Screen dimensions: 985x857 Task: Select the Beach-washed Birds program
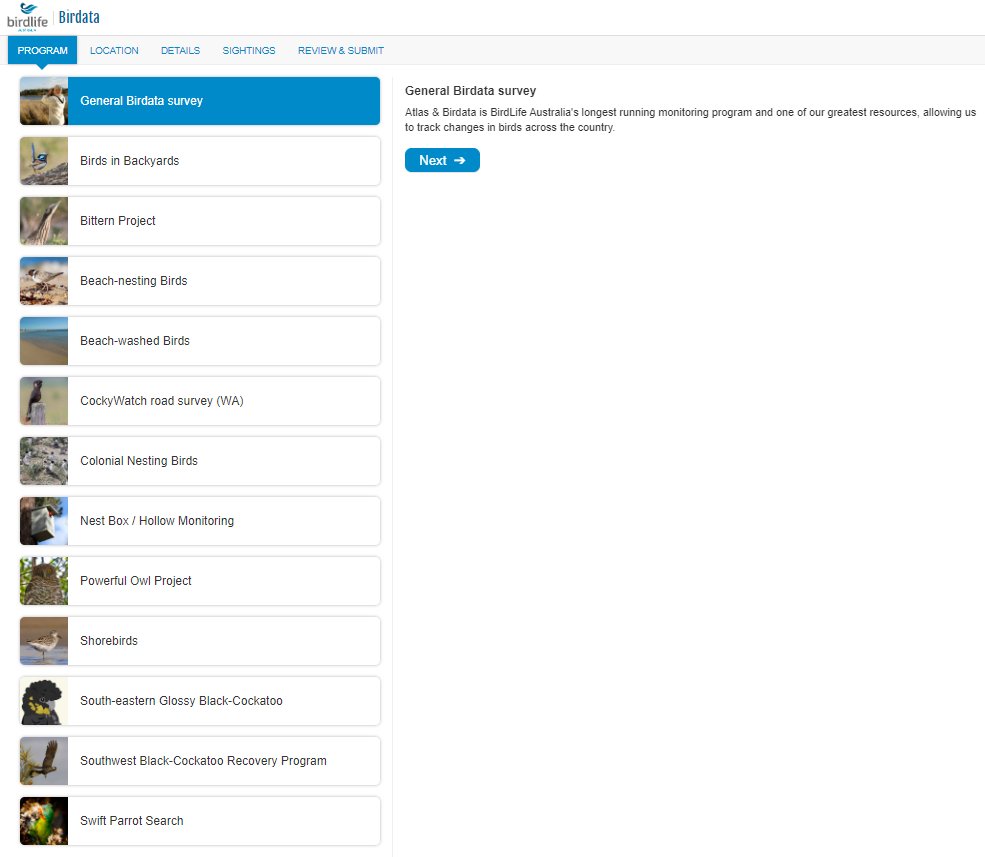click(200, 341)
